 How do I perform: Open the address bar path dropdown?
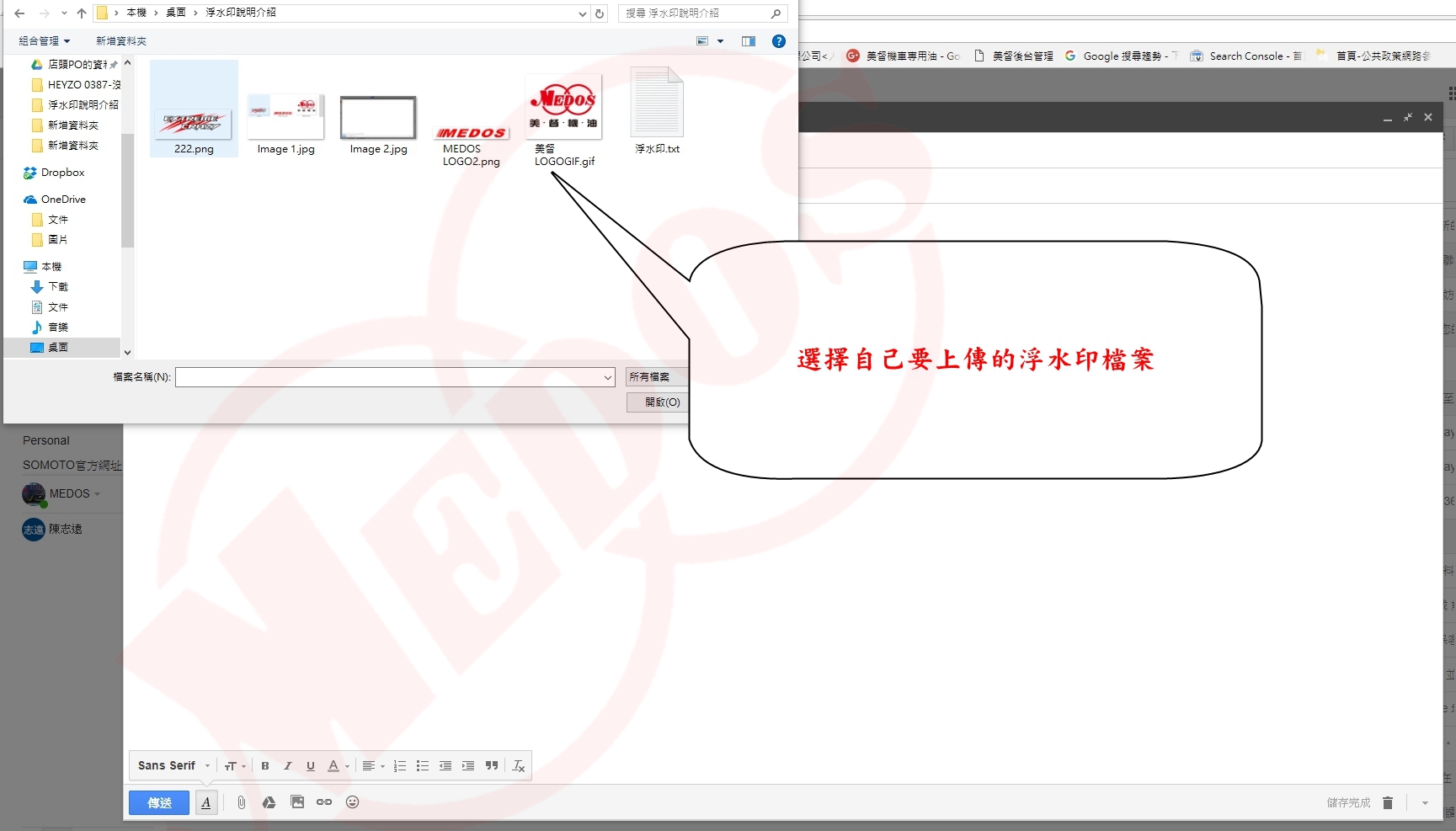(x=583, y=13)
